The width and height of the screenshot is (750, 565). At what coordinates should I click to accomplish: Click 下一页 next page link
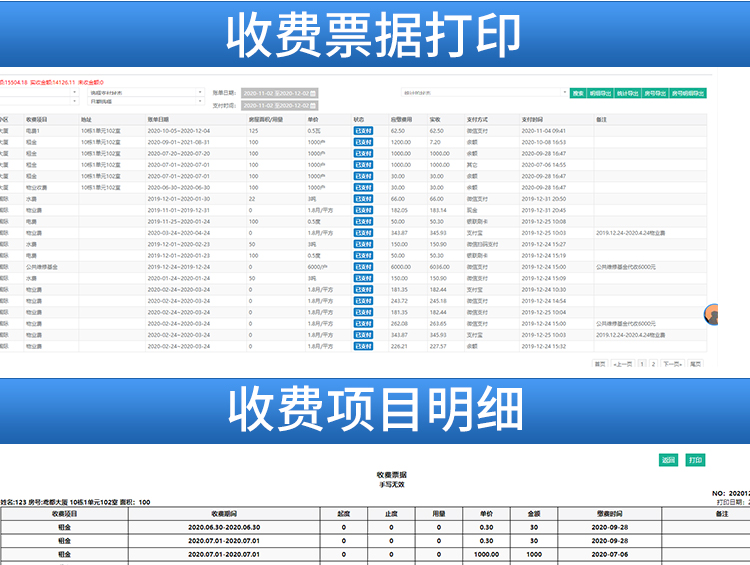coord(673,364)
